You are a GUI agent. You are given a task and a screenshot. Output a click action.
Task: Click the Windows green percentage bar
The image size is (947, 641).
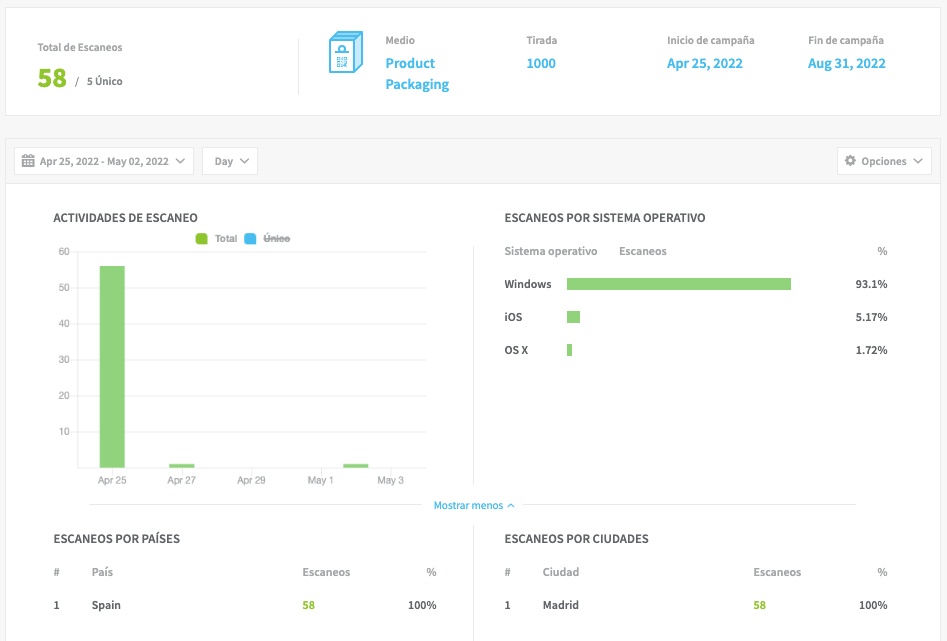[678, 284]
